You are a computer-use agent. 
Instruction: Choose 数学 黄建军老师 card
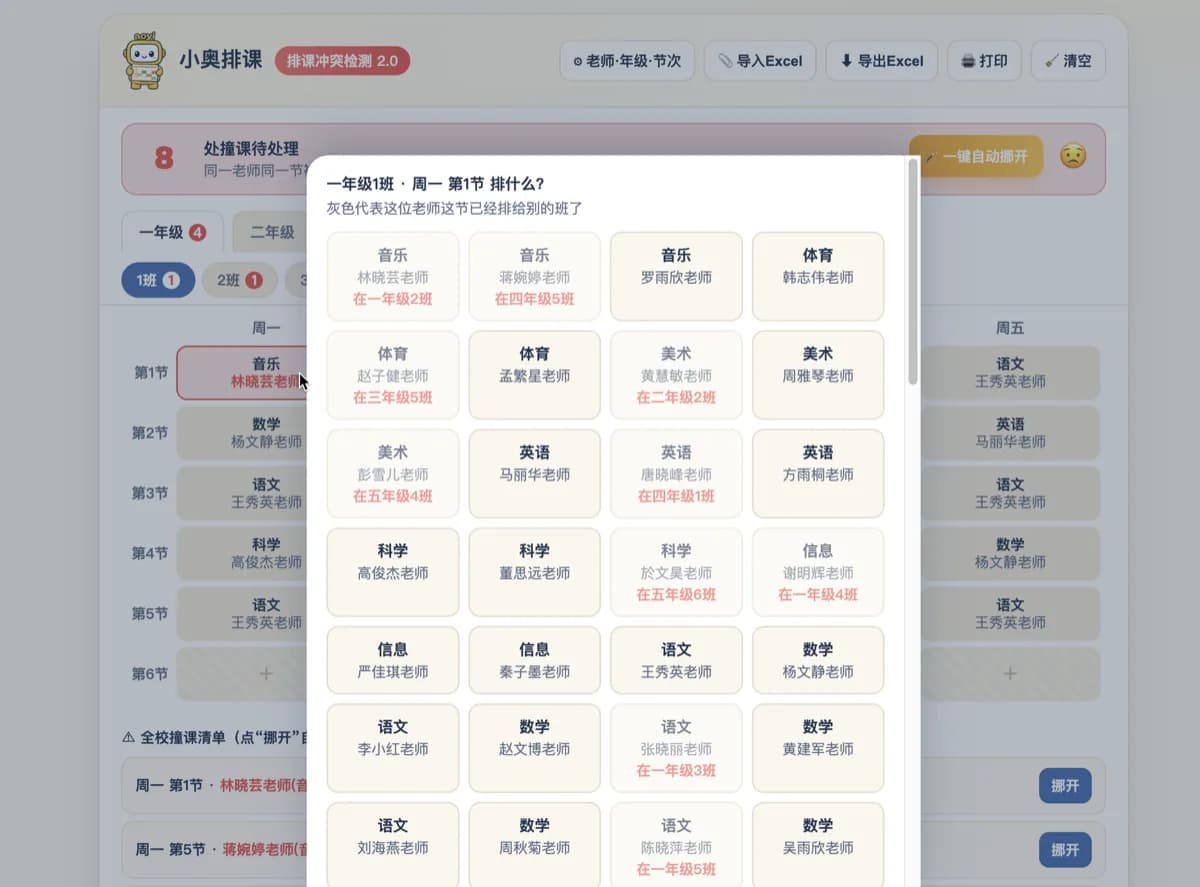[818, 748]
